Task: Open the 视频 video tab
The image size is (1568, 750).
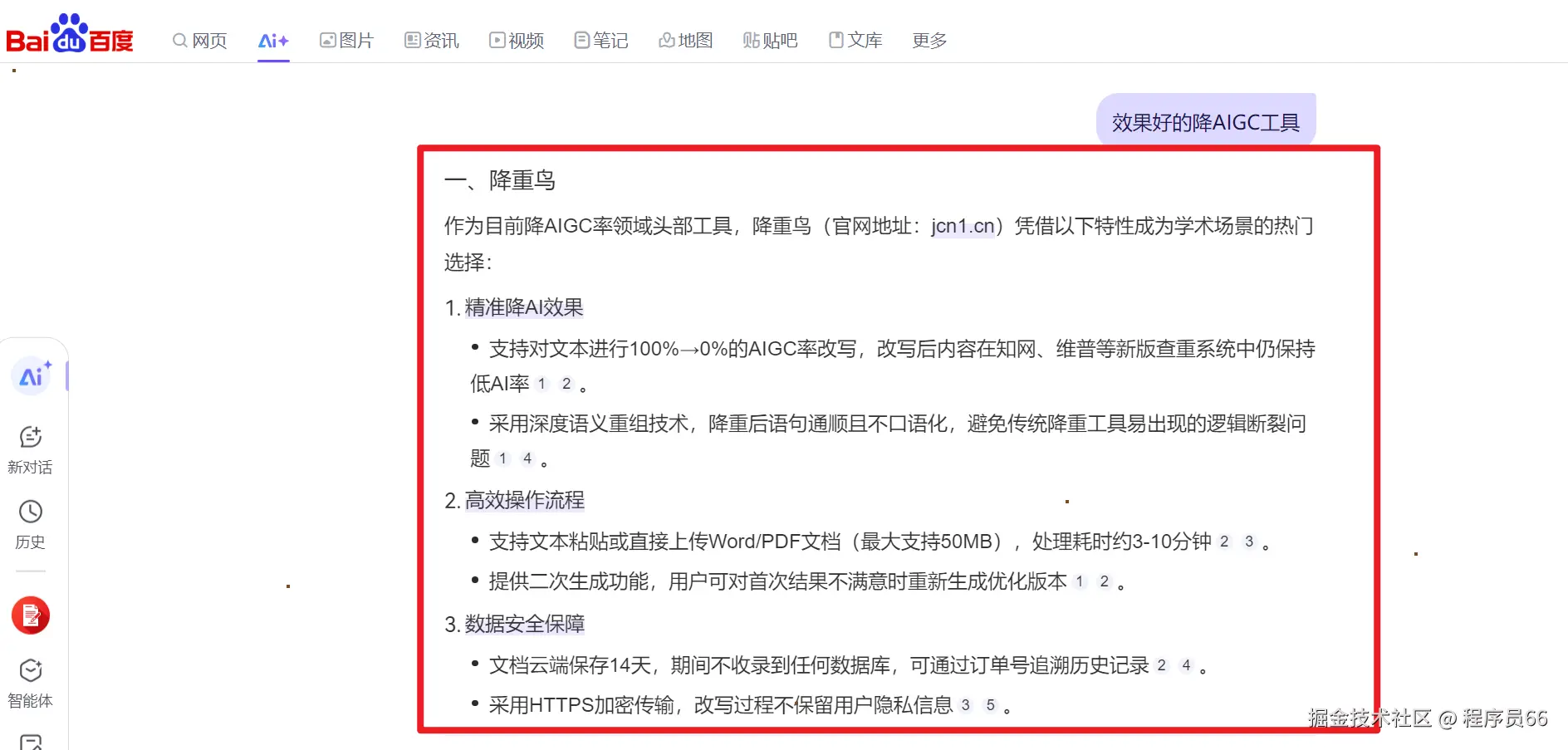Action: pyautogui.click(x=517, y=40)
